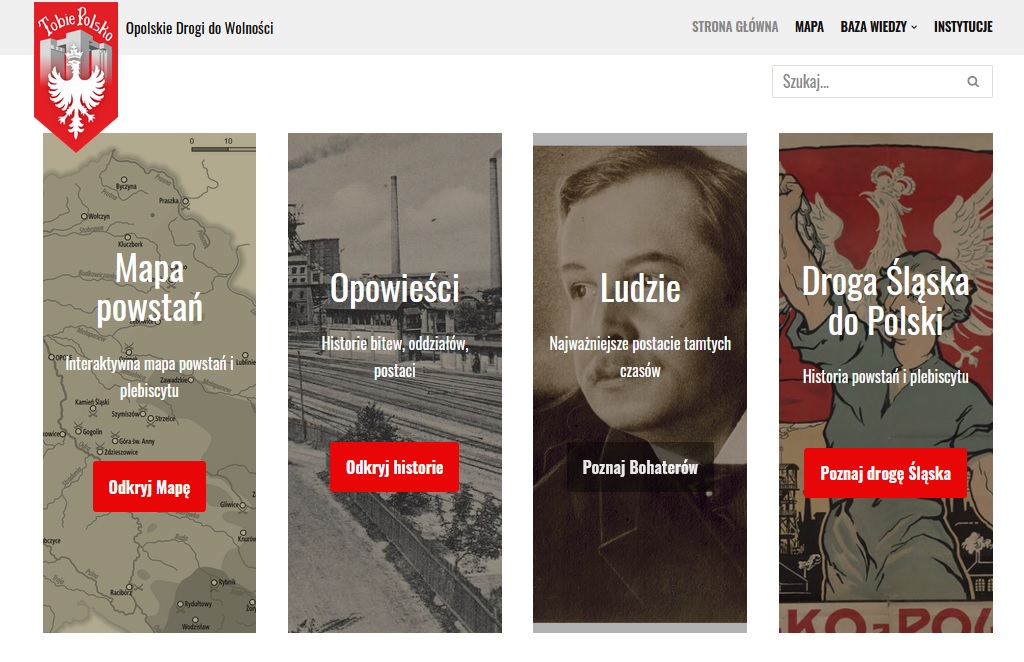
Task: Click the Poznaj drogę Śląska button
Action: [885, 473]
